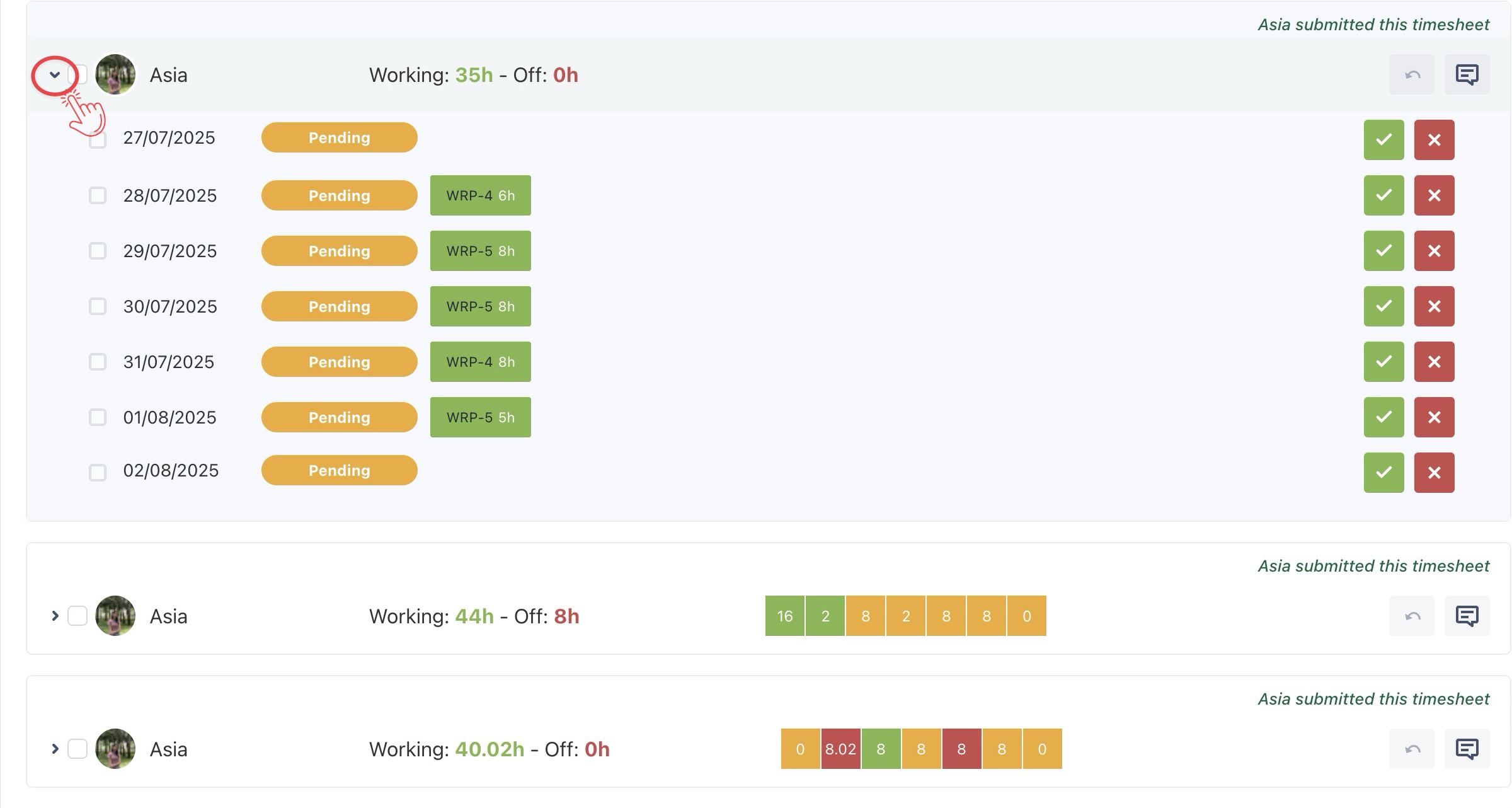The height and width of the screenshot is (808, 1512).
Task: Open comment icon on 40.02h timesheet
Action: (1467, 749)
